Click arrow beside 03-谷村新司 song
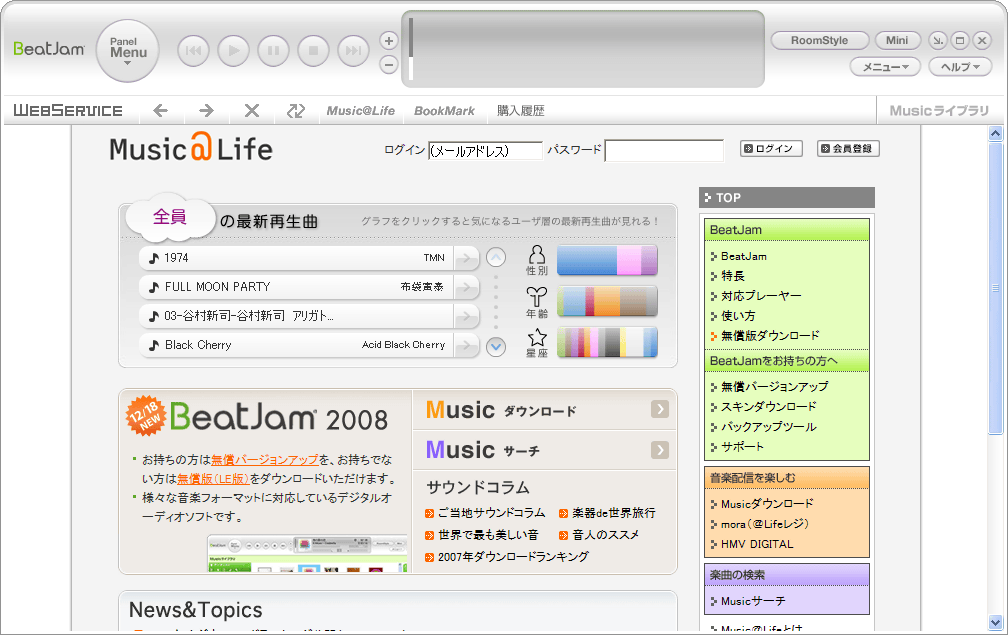The width and height of the screenshot is (1008, 635). [465, 316]
